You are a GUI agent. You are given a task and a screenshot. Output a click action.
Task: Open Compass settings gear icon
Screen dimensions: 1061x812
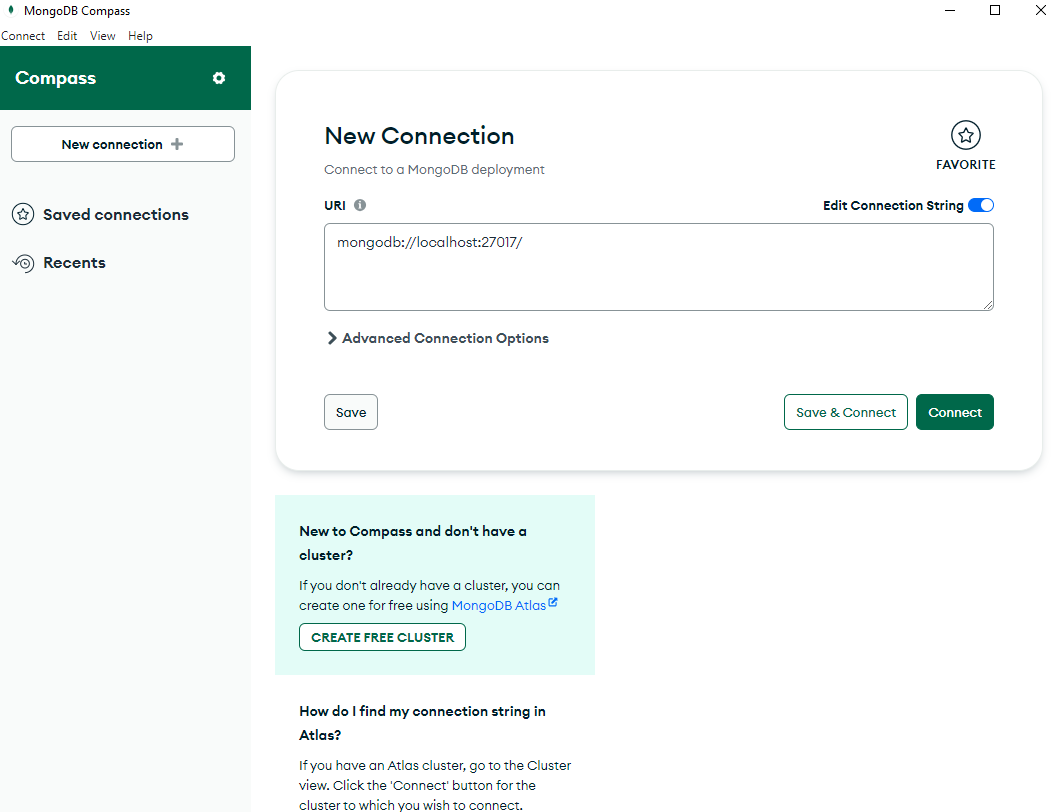click(219, 78)
